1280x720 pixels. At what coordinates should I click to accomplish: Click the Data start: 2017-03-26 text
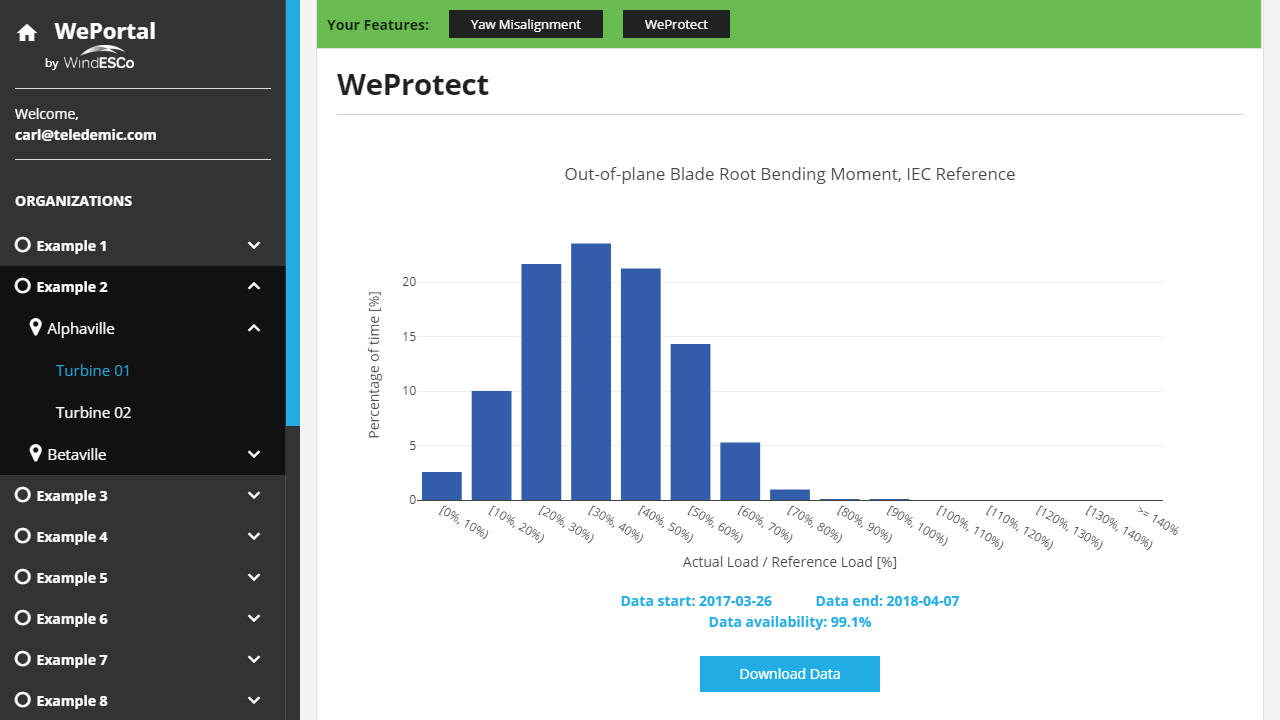696,601
